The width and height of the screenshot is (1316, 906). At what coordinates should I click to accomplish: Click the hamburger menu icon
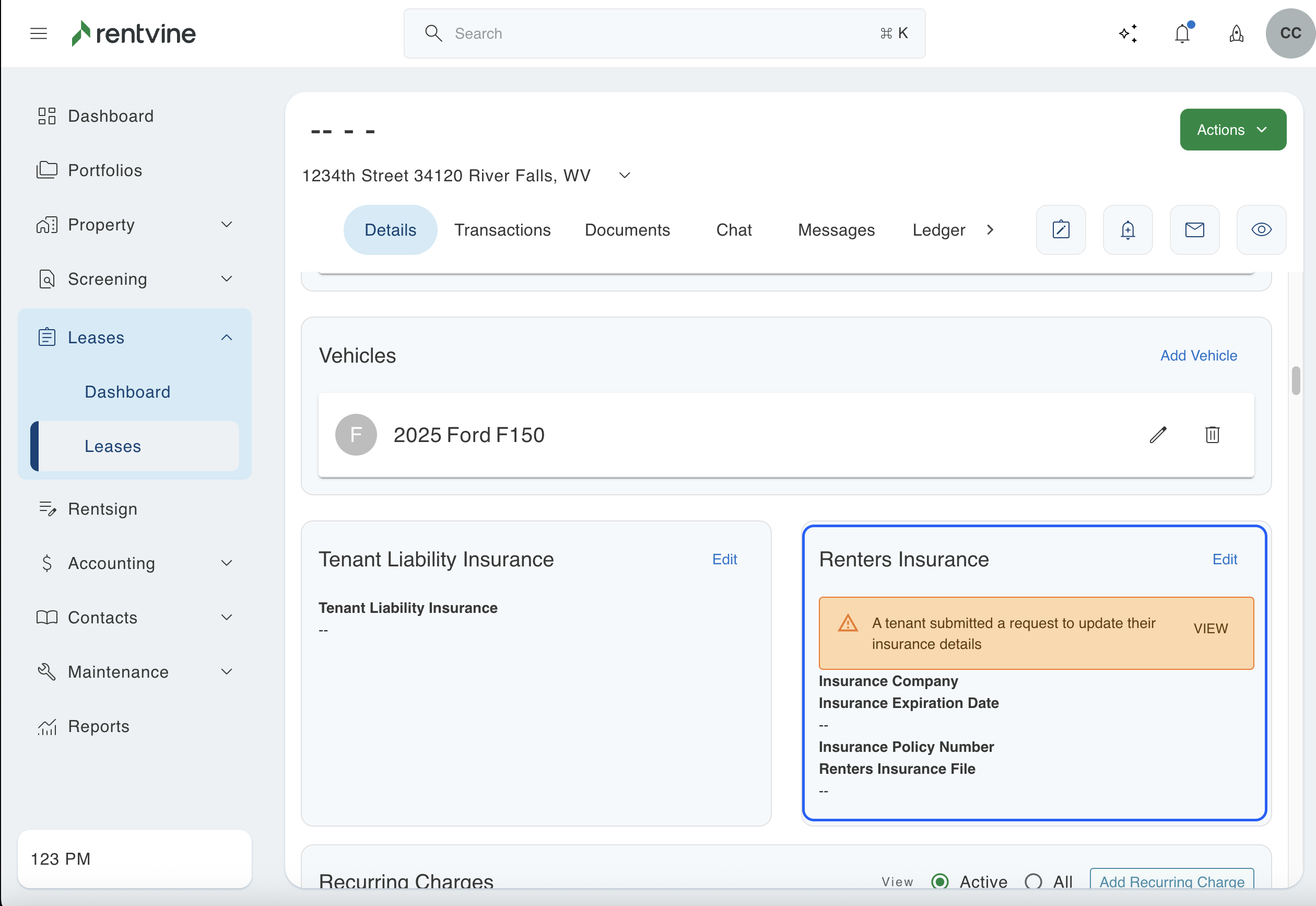(x=39, y=33)
